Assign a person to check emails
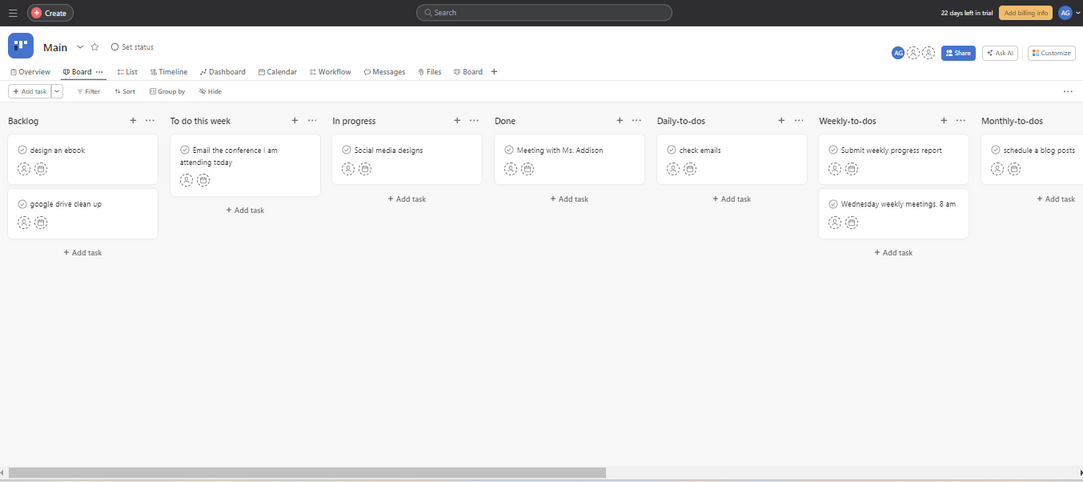Viewport: 1083px width, 482px height. pos(673,168)
